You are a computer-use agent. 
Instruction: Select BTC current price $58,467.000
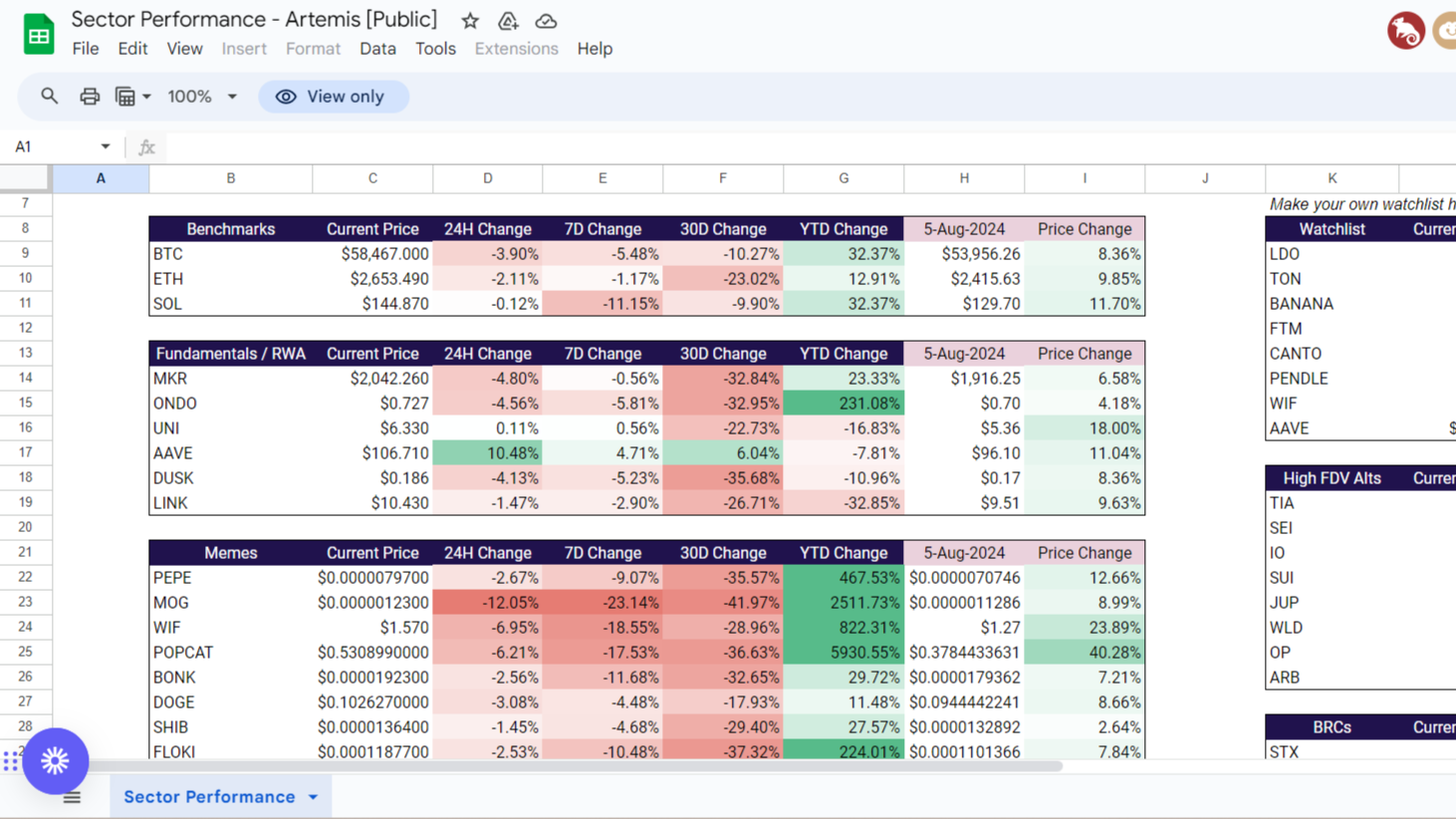pyautogui.click(x=372, y=254)
